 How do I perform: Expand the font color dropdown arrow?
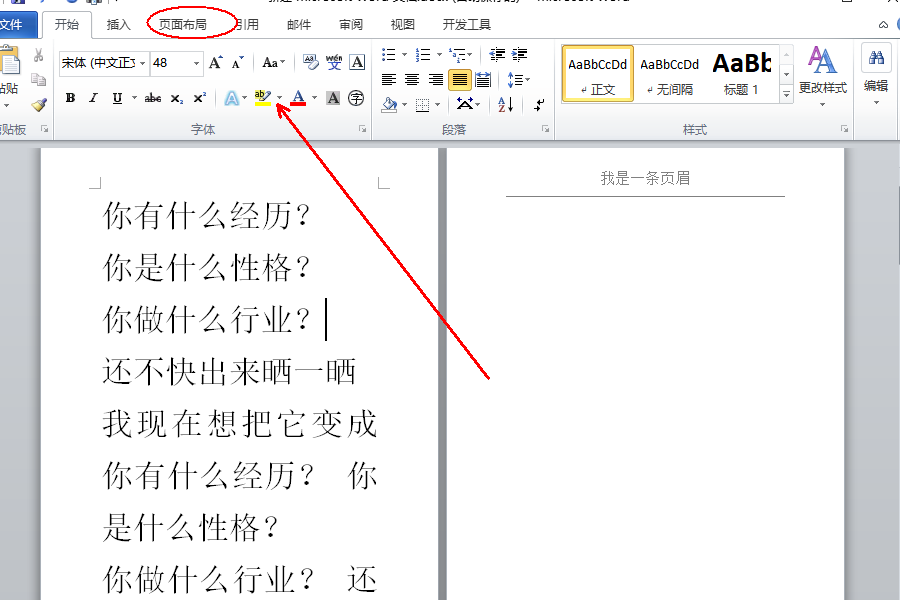pyautogui.click(x=315, y=98)
